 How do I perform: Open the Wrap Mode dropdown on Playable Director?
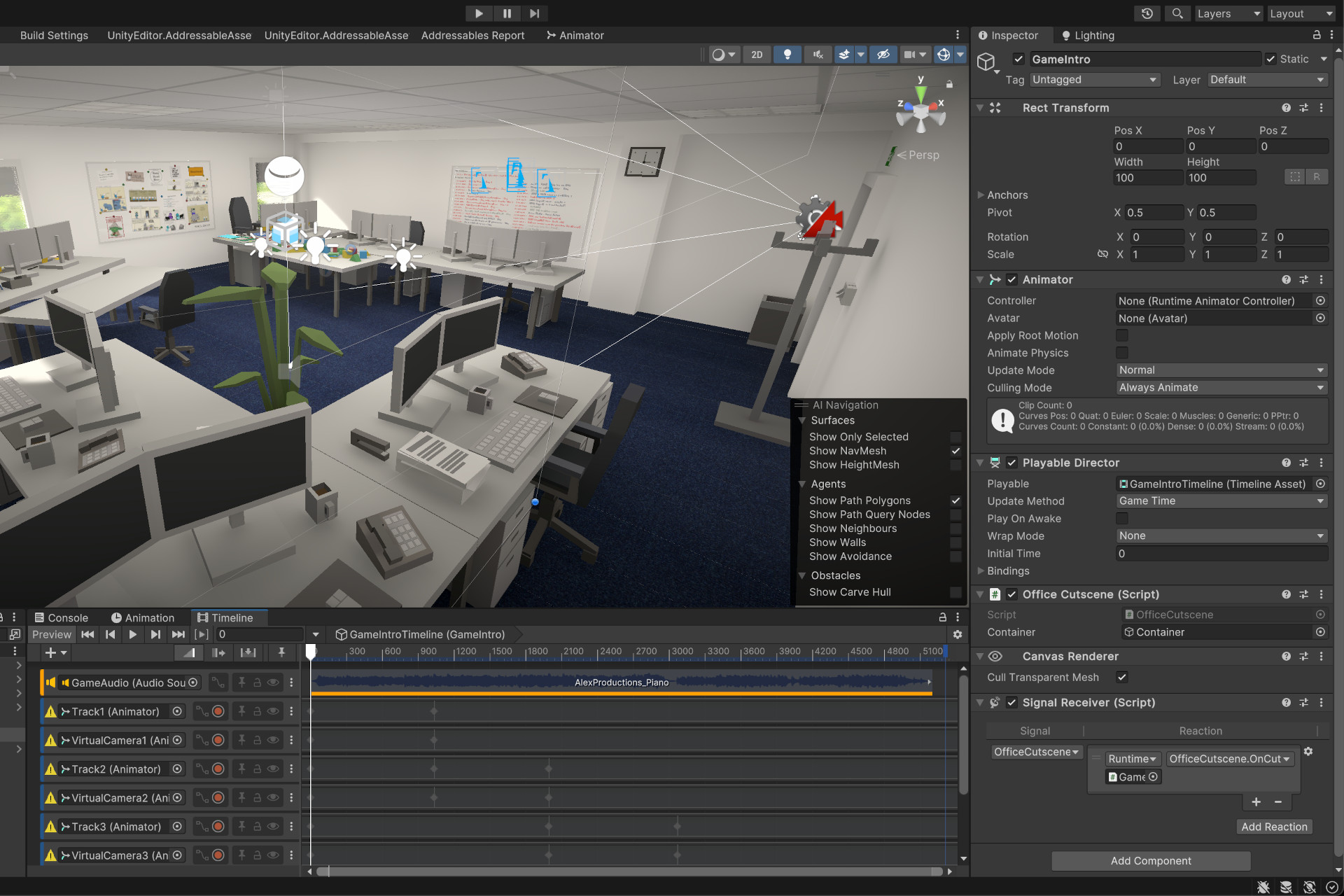[x=1221, y=535]
